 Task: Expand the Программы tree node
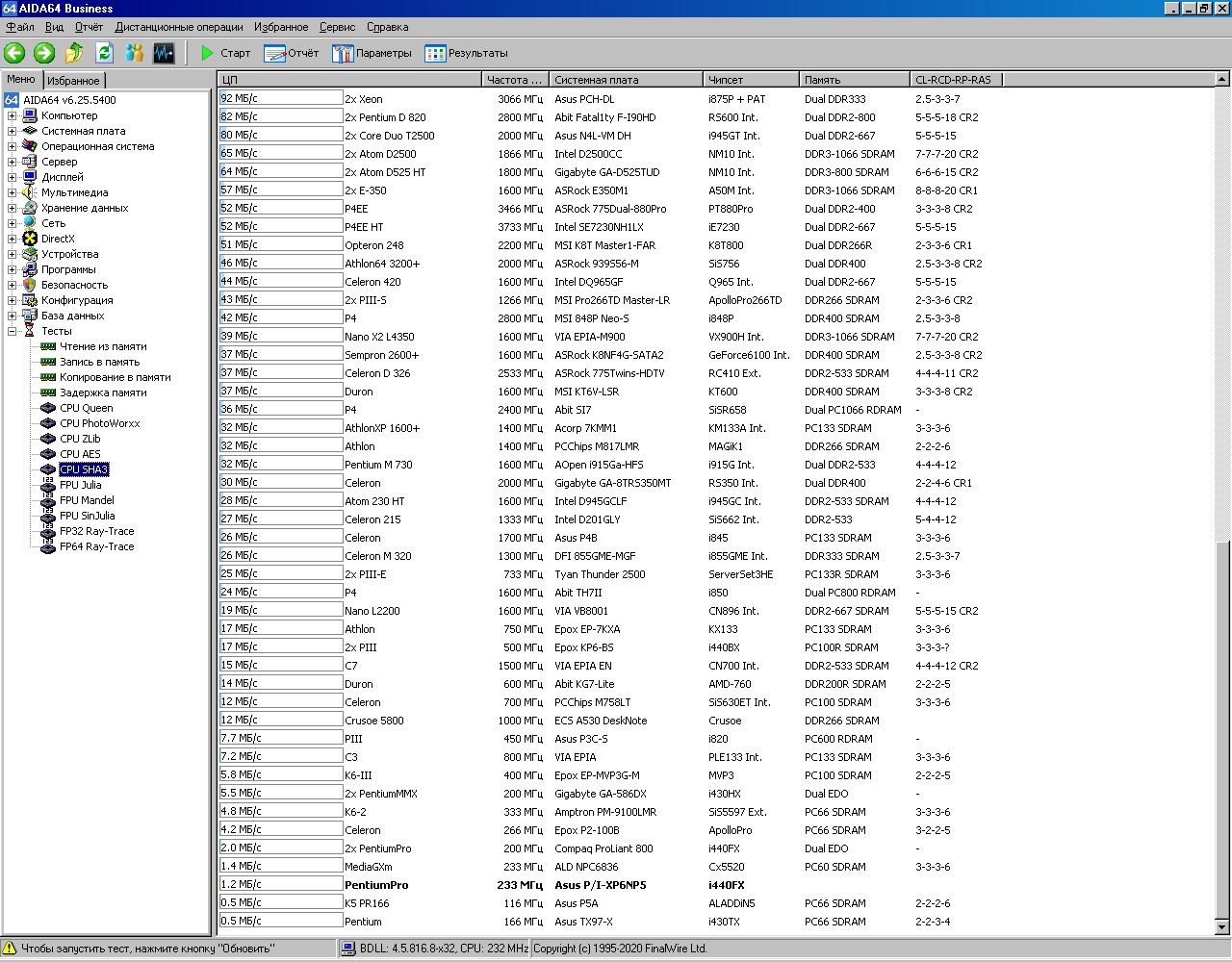(13, 269)
